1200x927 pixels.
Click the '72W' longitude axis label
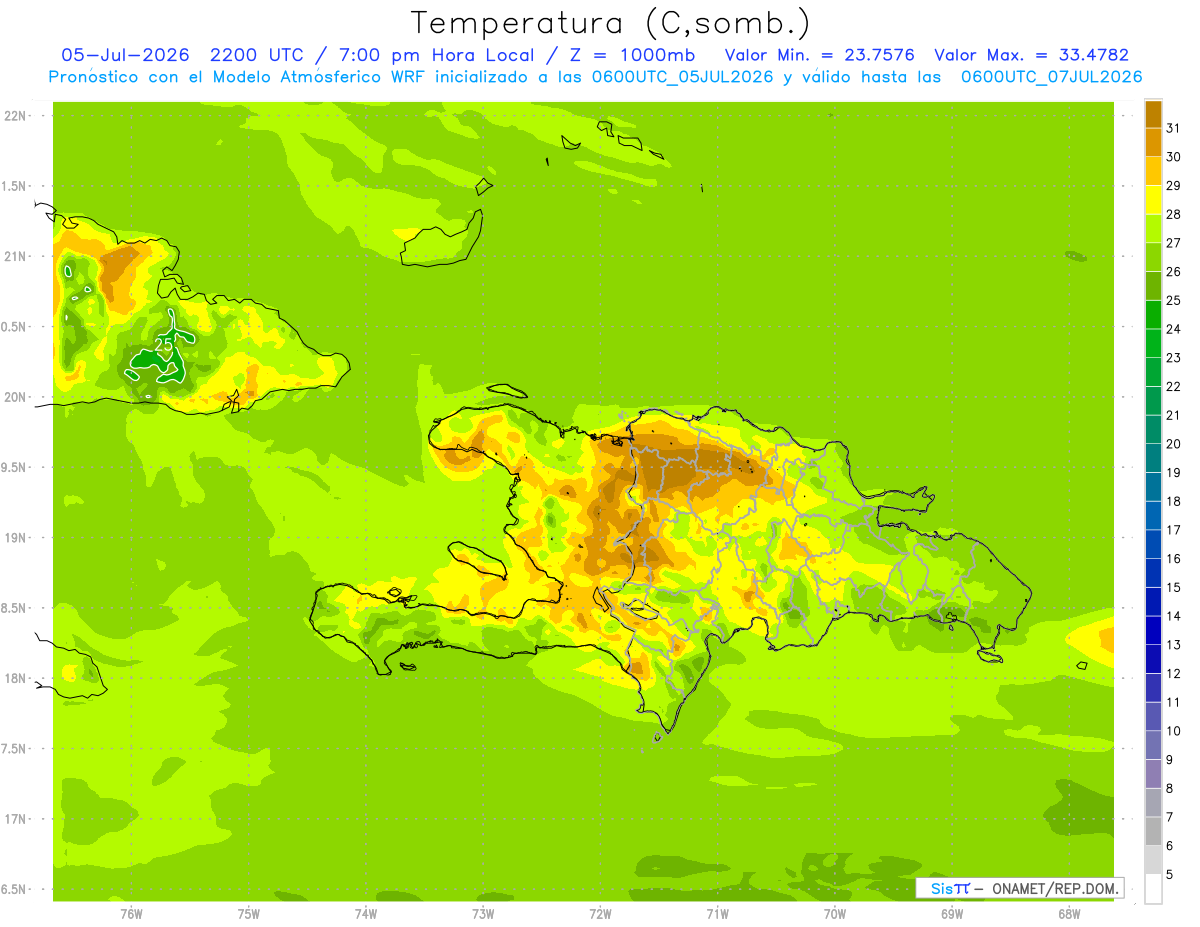pyautogui.click(x=600, y=913)
